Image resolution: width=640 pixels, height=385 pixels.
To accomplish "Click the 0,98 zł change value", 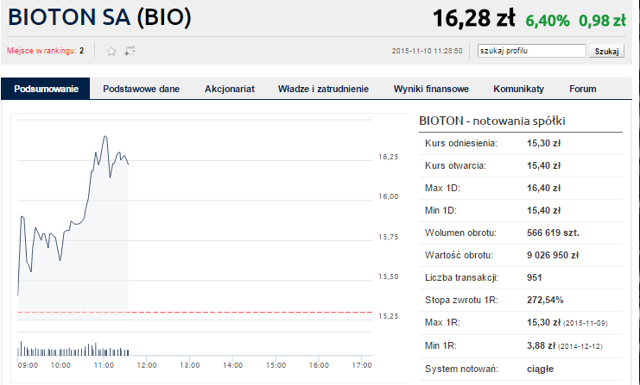I will point(602,20).
